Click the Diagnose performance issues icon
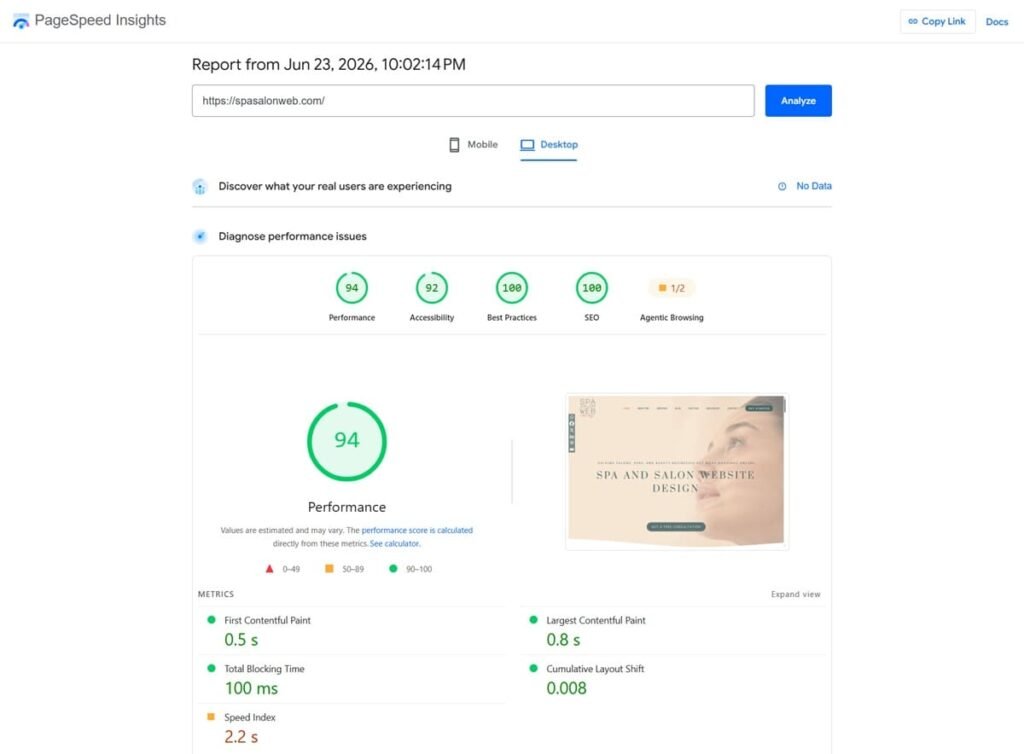 click(x=200, y=236)
